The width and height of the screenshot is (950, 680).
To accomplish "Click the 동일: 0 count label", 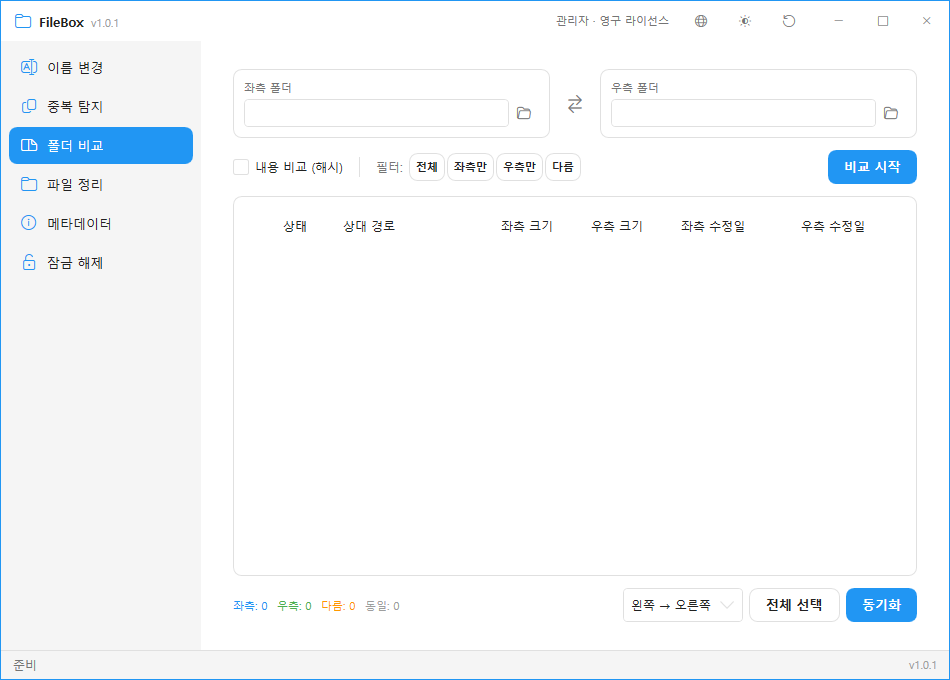I will (382, 606).
